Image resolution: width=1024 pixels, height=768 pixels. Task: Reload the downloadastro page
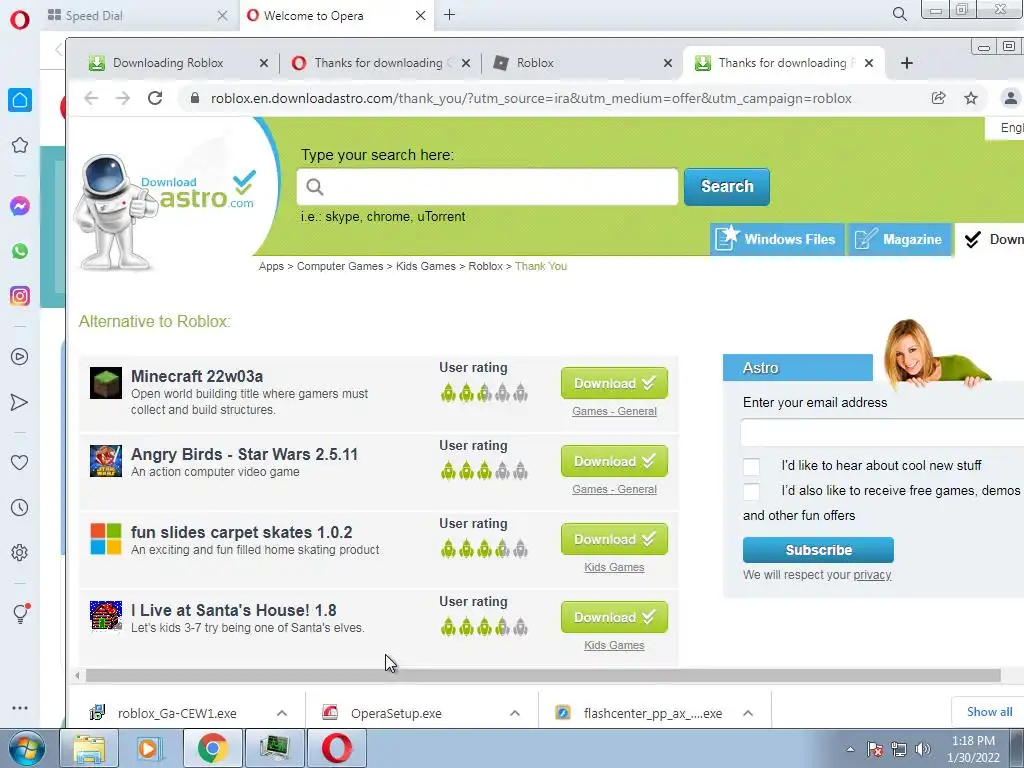[x=155, y=98]
